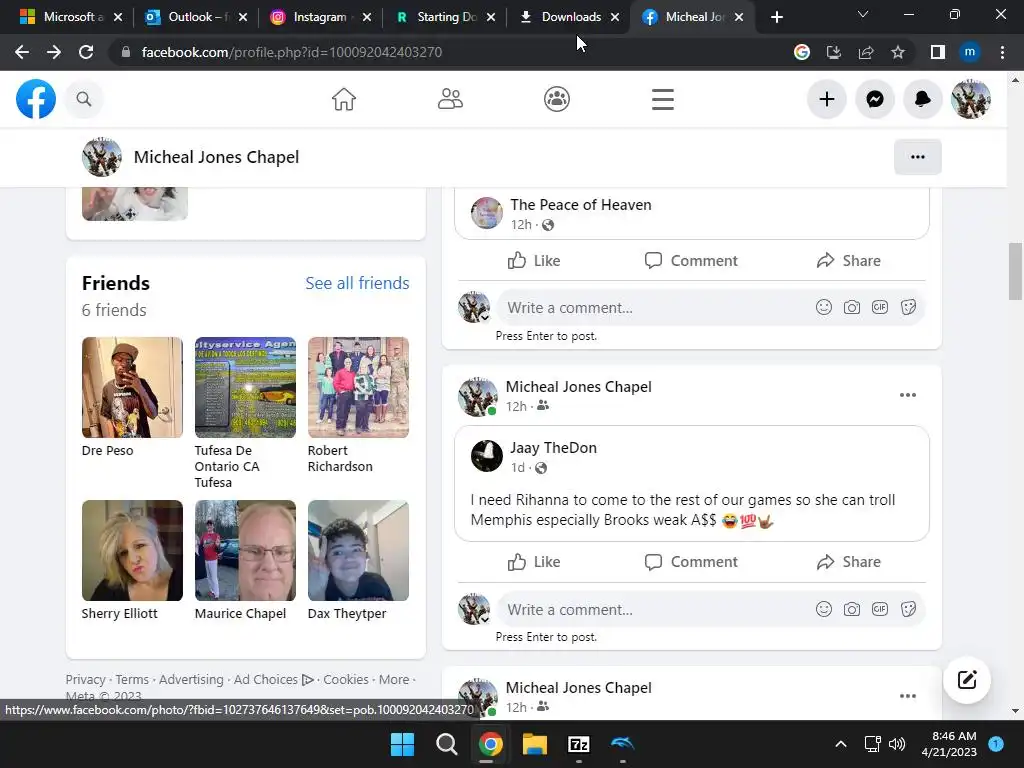Switch to Starting Do tab
This screenshot has width=1024, height=768.
click(444, 17)
